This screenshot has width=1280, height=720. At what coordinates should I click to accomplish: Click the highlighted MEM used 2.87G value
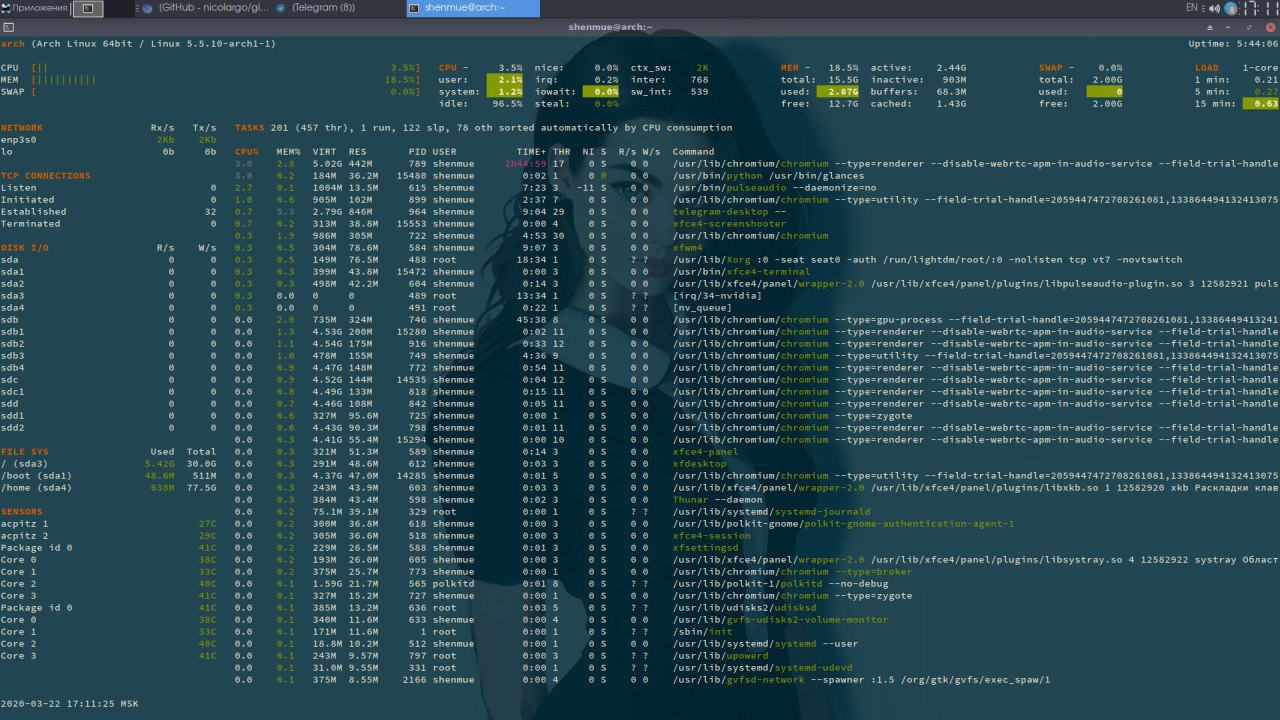[836, 92]
